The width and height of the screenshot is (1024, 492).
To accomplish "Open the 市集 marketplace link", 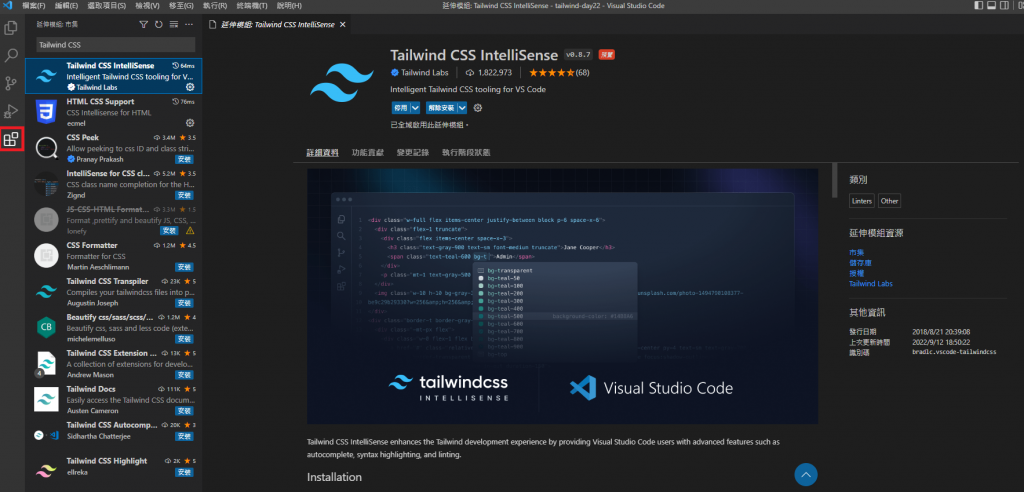I will coord(856,252).
